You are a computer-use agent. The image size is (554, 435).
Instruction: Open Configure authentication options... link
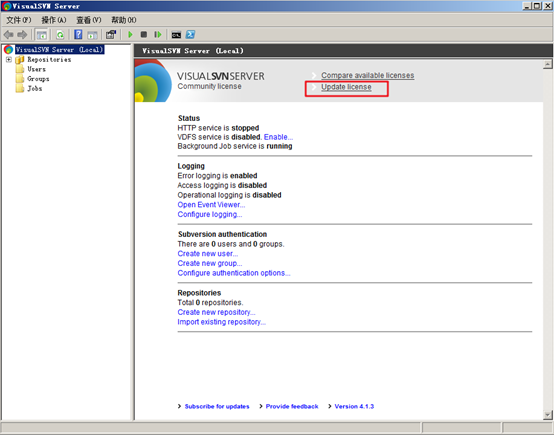(x=234, y=273)
